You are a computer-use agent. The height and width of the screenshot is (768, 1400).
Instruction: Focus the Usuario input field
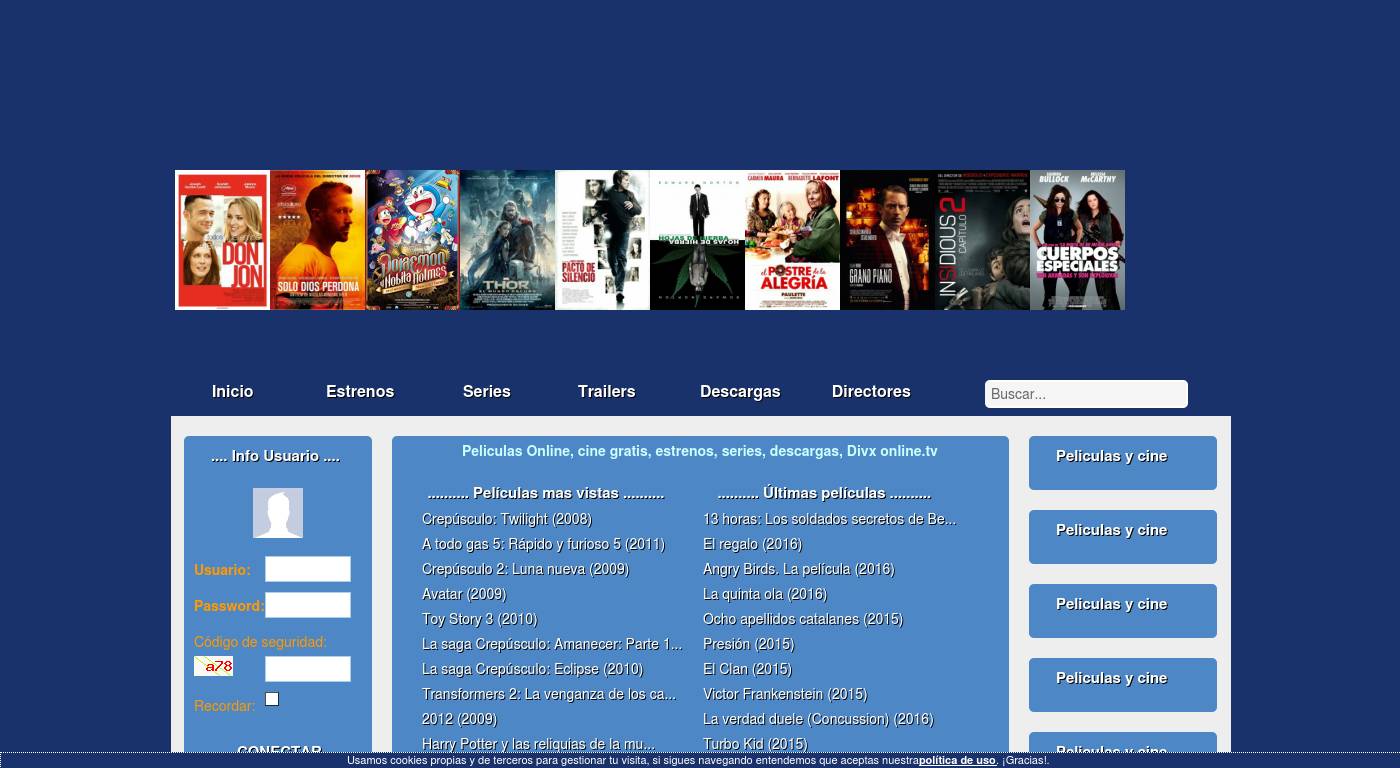(307, 569)
